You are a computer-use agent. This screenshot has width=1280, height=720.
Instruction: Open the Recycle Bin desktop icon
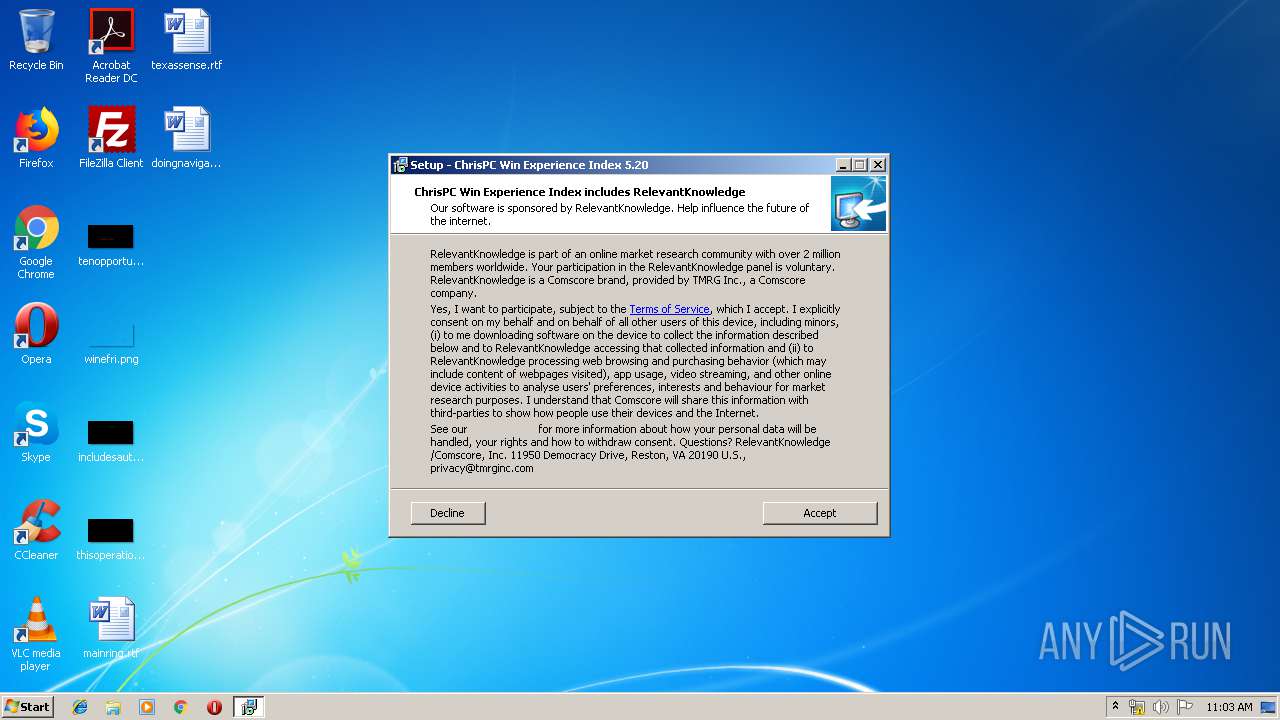point(36,40)
